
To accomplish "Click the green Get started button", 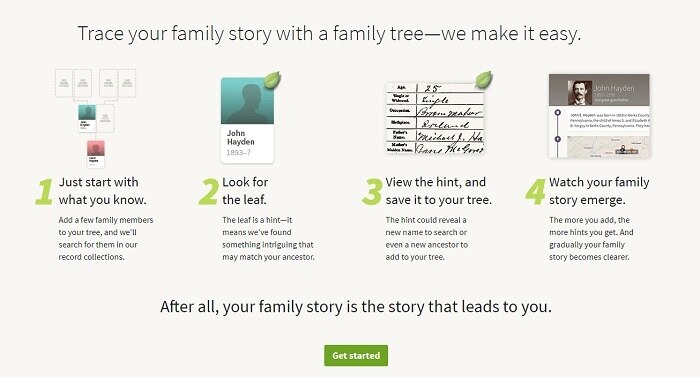I will [x=356, y=356].
